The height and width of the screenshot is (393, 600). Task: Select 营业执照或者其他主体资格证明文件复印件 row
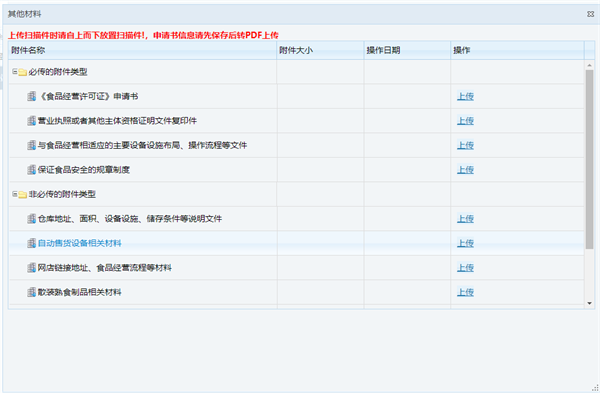[x=117, y=121]
